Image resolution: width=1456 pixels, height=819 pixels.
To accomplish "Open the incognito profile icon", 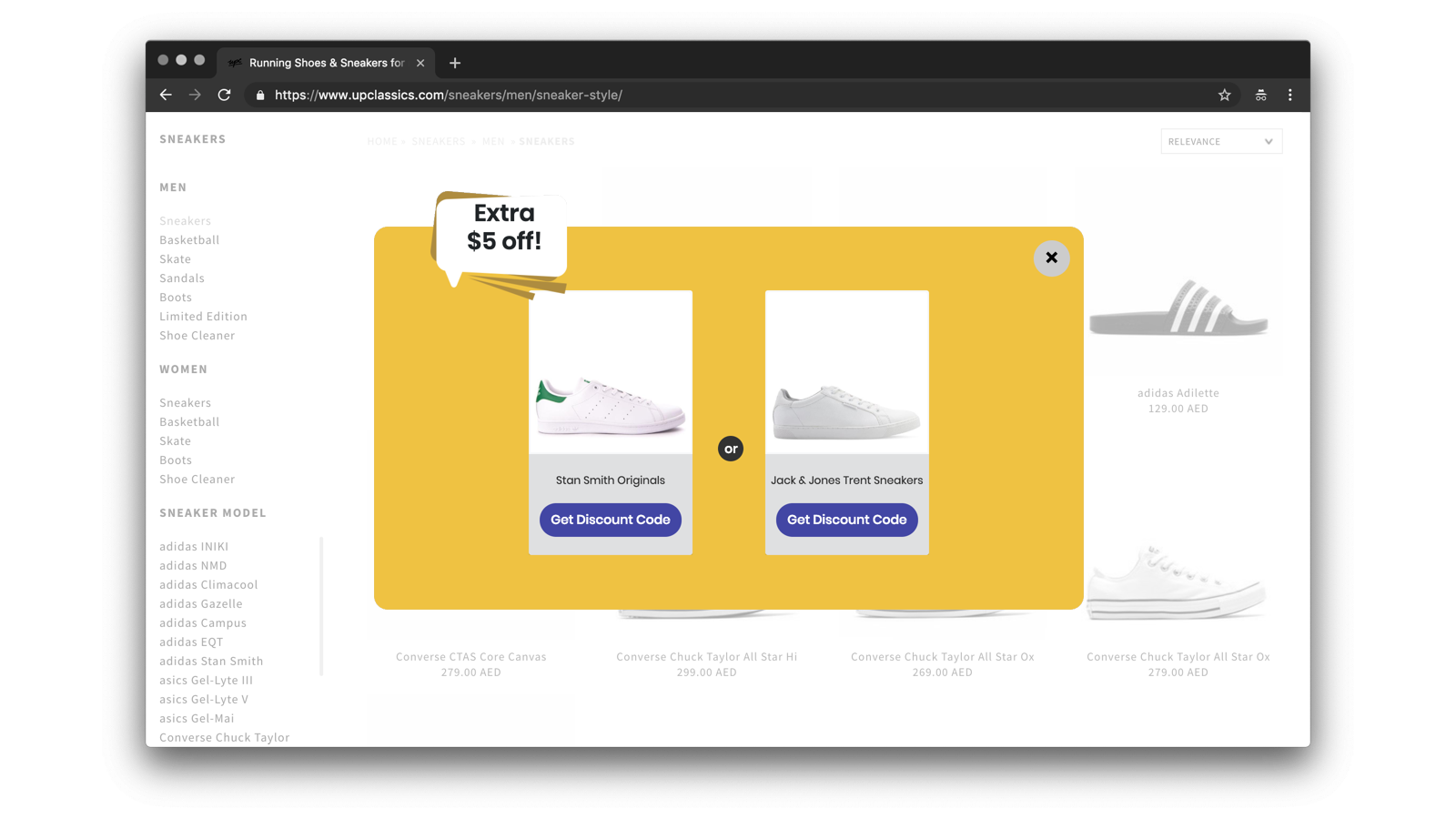I will pos(1260,95).
